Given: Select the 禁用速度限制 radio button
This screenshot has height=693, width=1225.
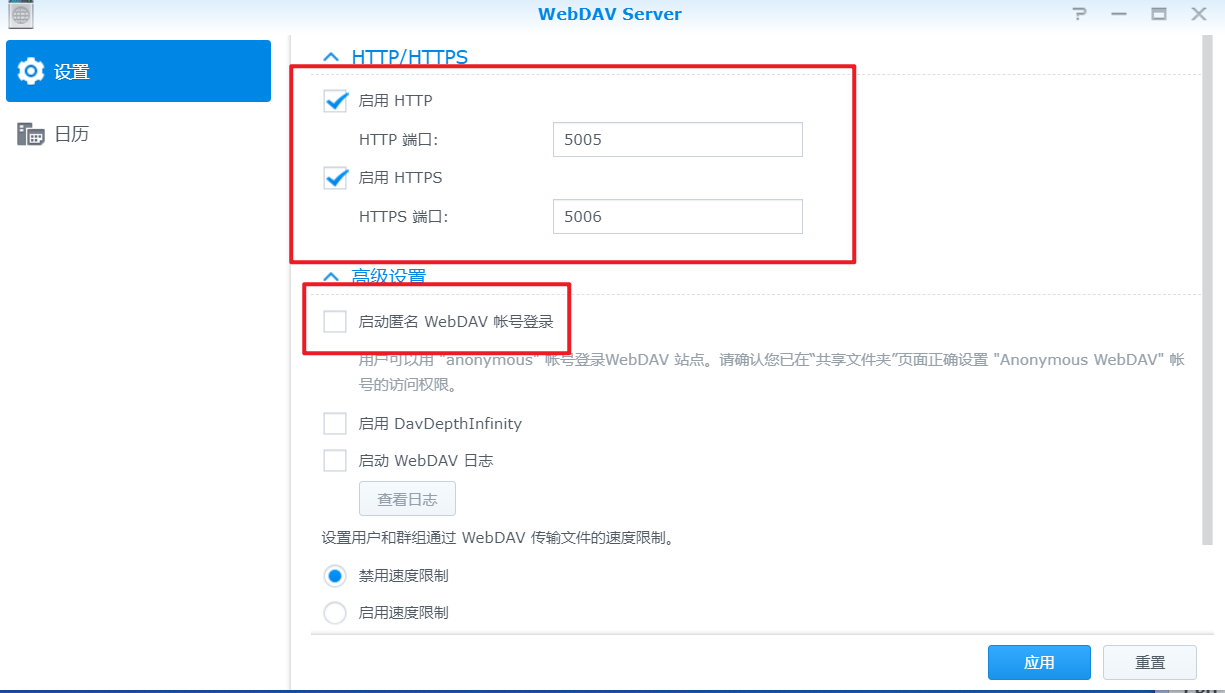Looking at the screenshot, I should point(335,576).
